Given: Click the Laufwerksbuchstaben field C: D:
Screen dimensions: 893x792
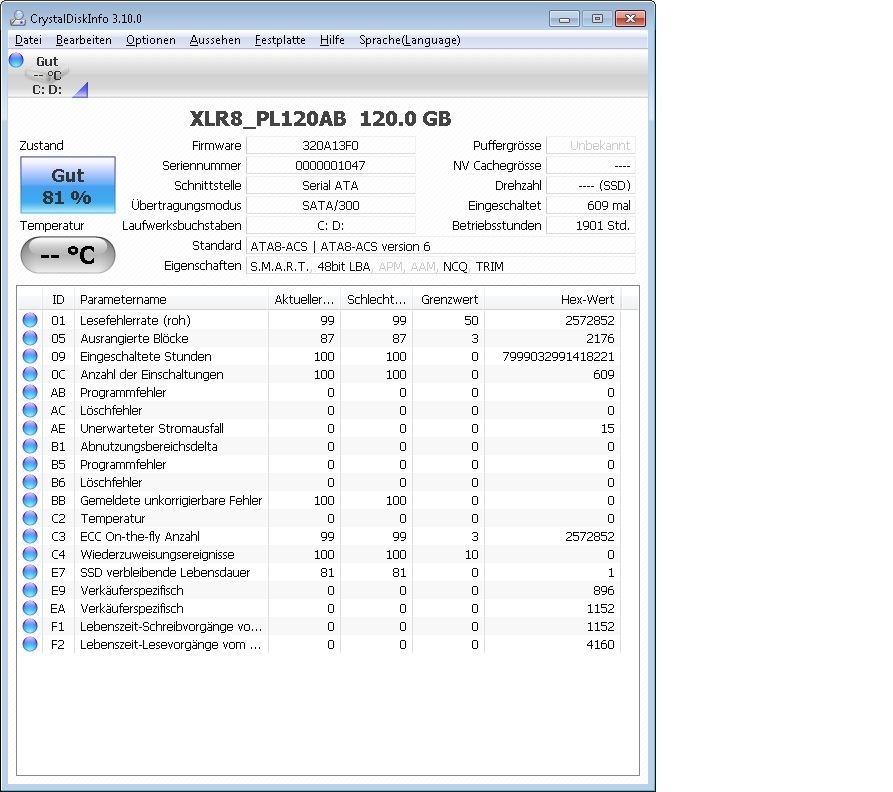Looking at the screenshot, I should (x=330, y=225).
